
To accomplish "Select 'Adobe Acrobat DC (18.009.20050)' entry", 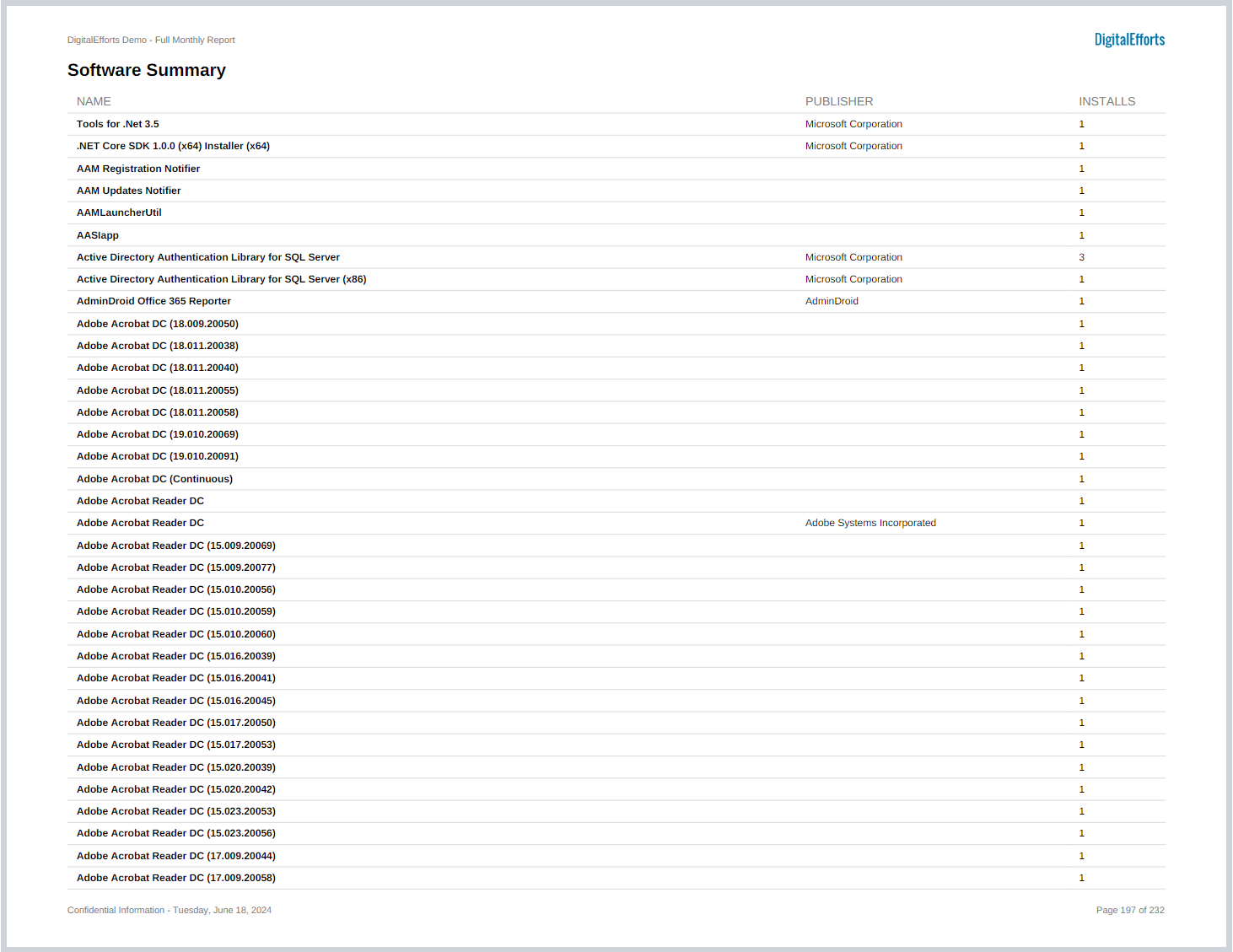I will 158,324.
